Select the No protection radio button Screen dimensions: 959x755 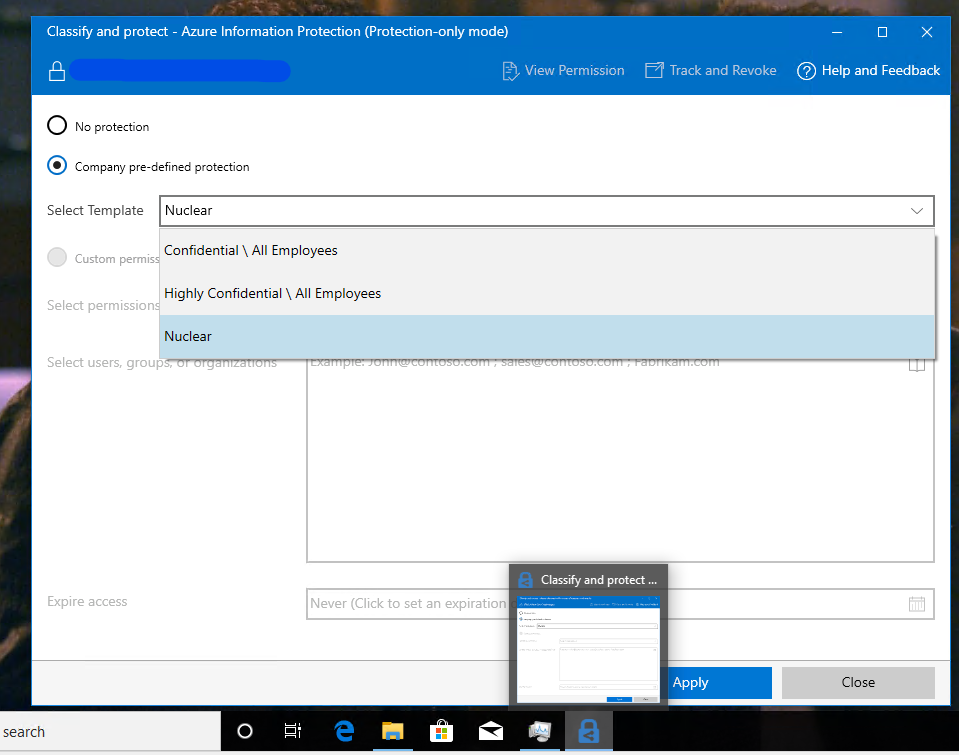point(57,125)
